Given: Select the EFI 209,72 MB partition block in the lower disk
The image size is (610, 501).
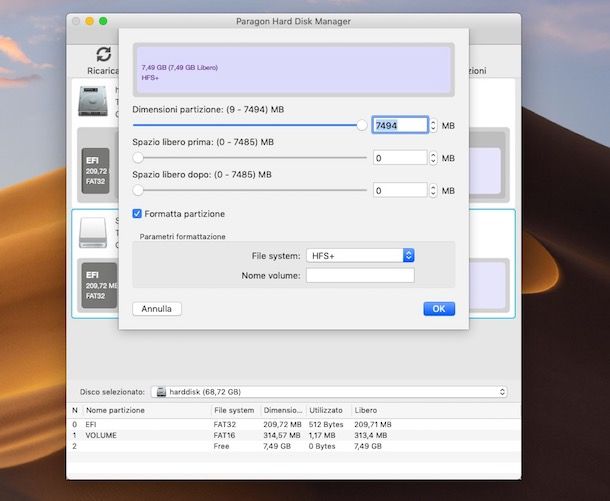Looking at the screenshot, I should tap(99, 285).
